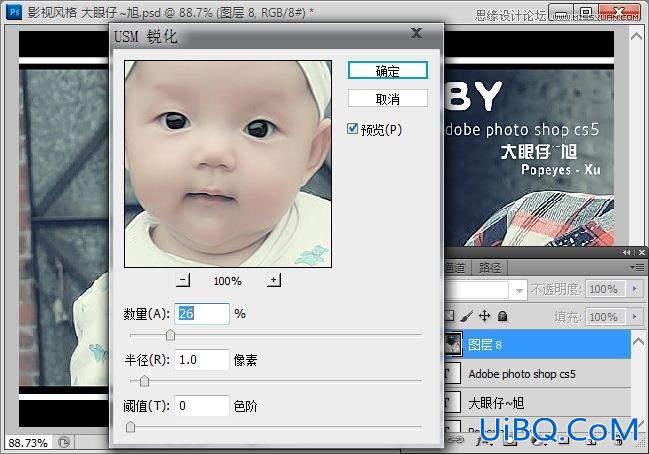Select the 大眼仔~旭 text layer
Image resolution: width=649 pixels, height=454 pixels.
tap(537, 402)
